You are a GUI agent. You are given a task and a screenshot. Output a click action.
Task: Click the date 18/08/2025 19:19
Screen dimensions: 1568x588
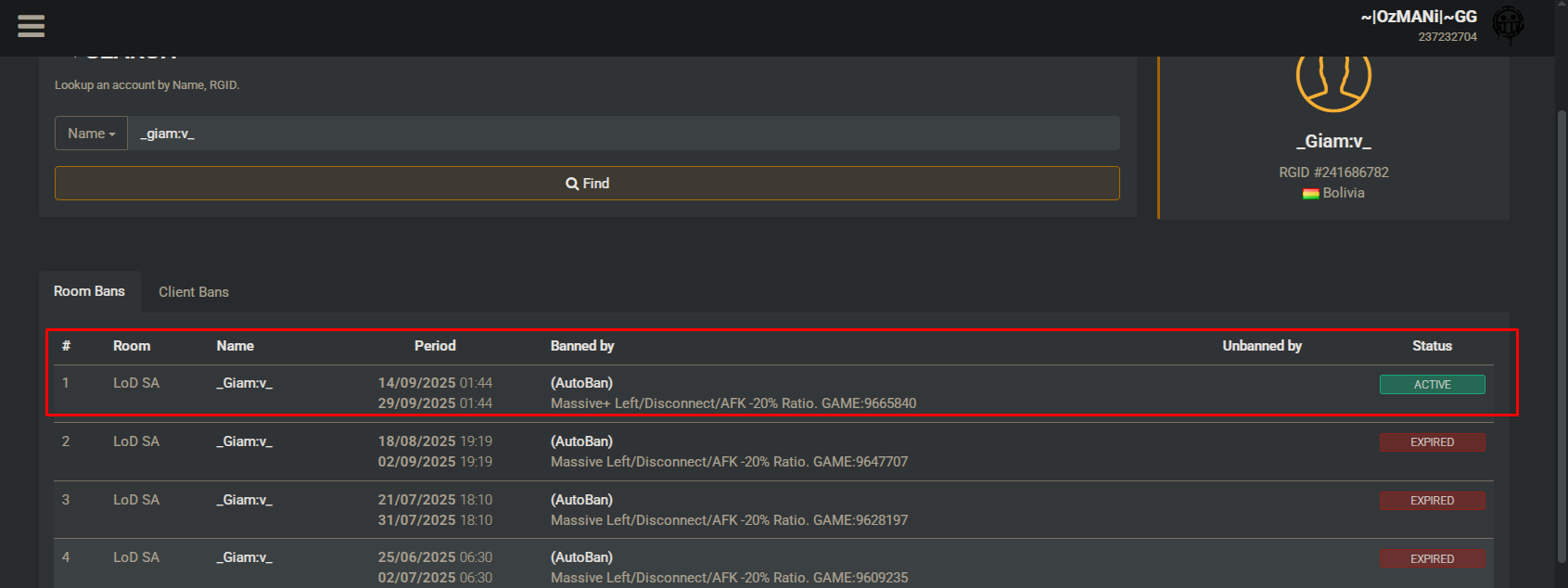point(435,441)
